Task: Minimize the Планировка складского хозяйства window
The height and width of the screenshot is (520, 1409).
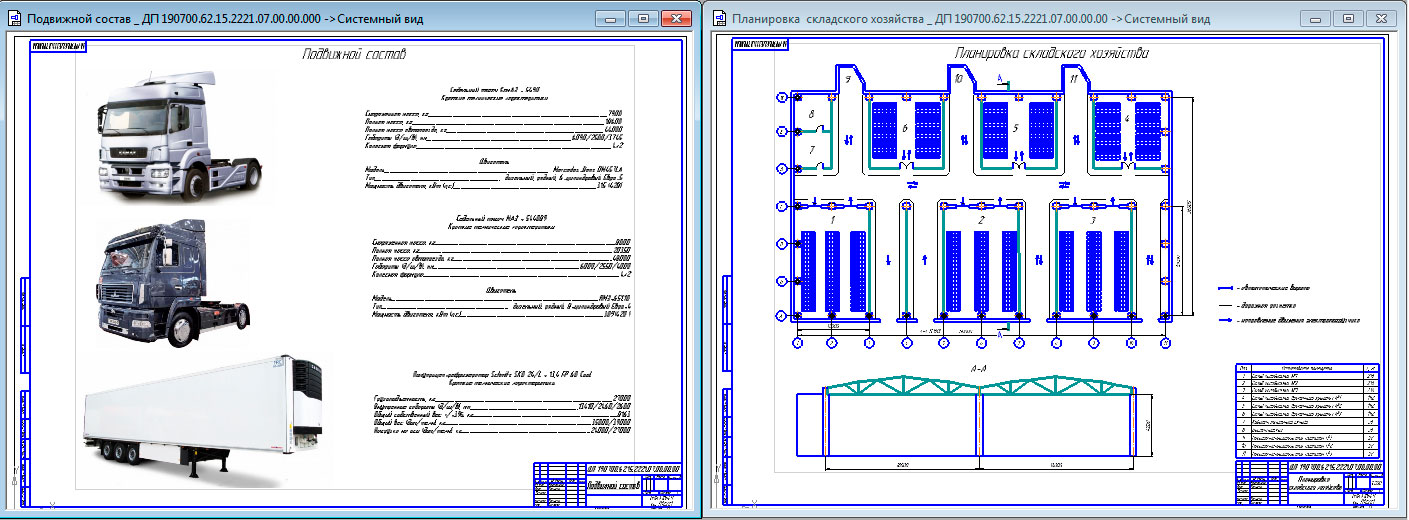Action: point(1317,18)
